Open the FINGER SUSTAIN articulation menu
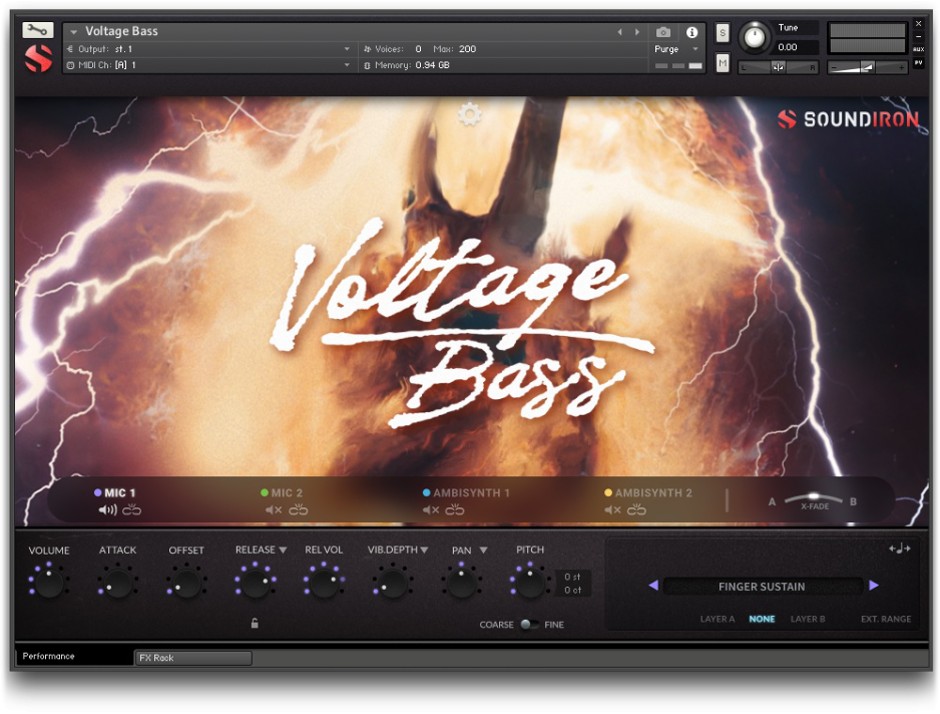Viewport: 940px width, 714px height. tap(763, 586)
